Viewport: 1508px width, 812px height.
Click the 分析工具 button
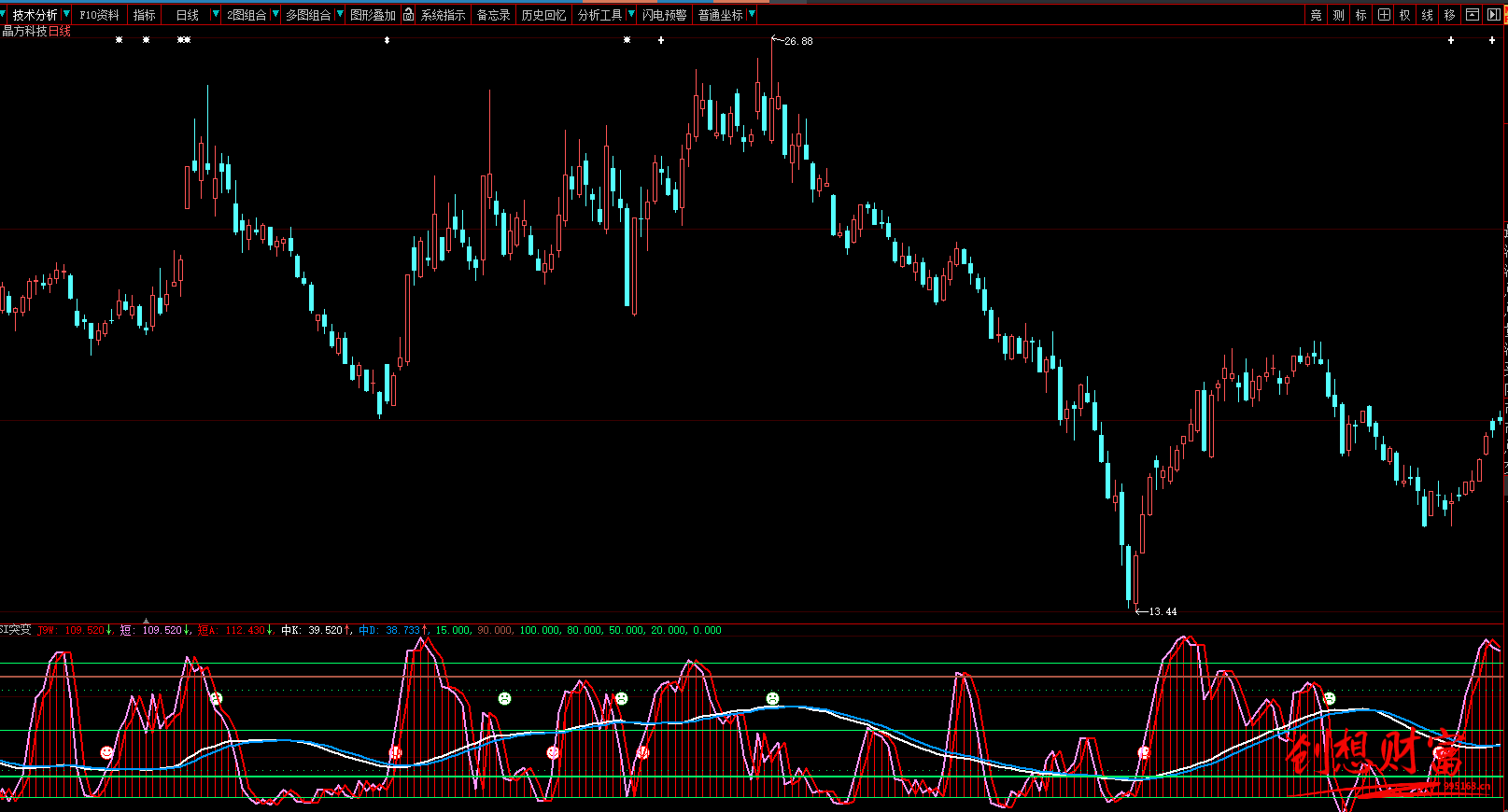pos(599,15)
